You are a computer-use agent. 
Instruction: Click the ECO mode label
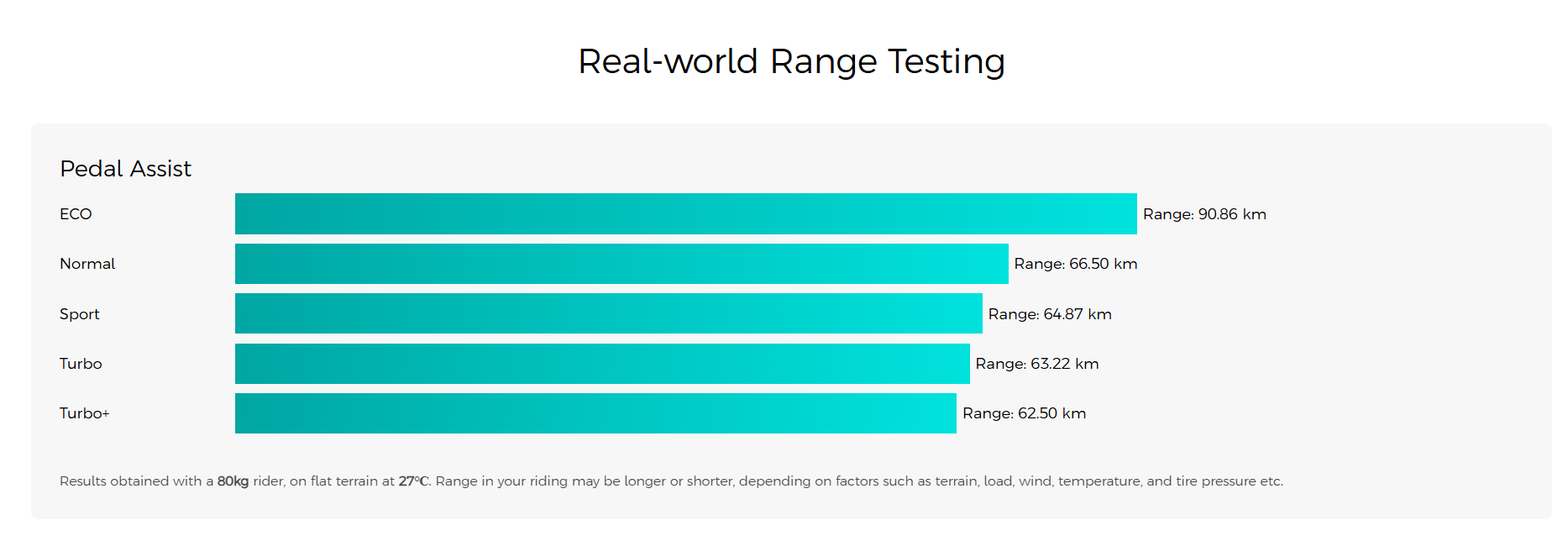point(76,214)
